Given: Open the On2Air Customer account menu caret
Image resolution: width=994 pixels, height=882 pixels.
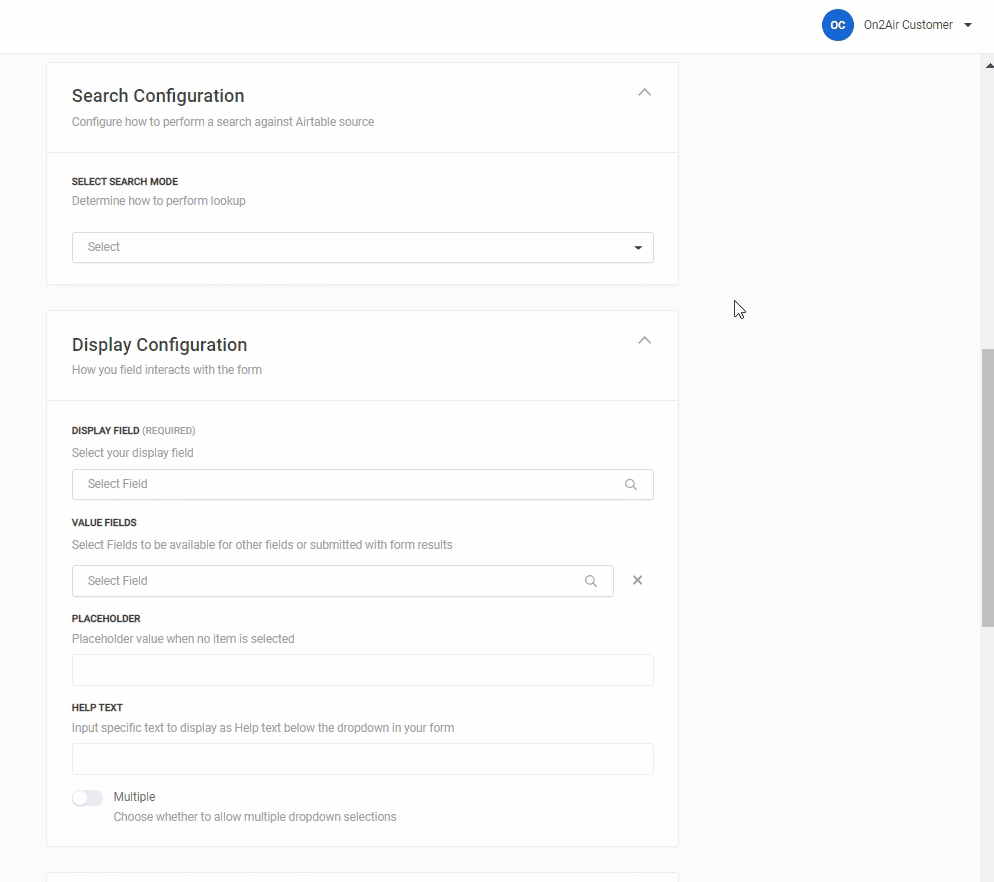Looking at the screenshot, I should (x=968, y=26).
